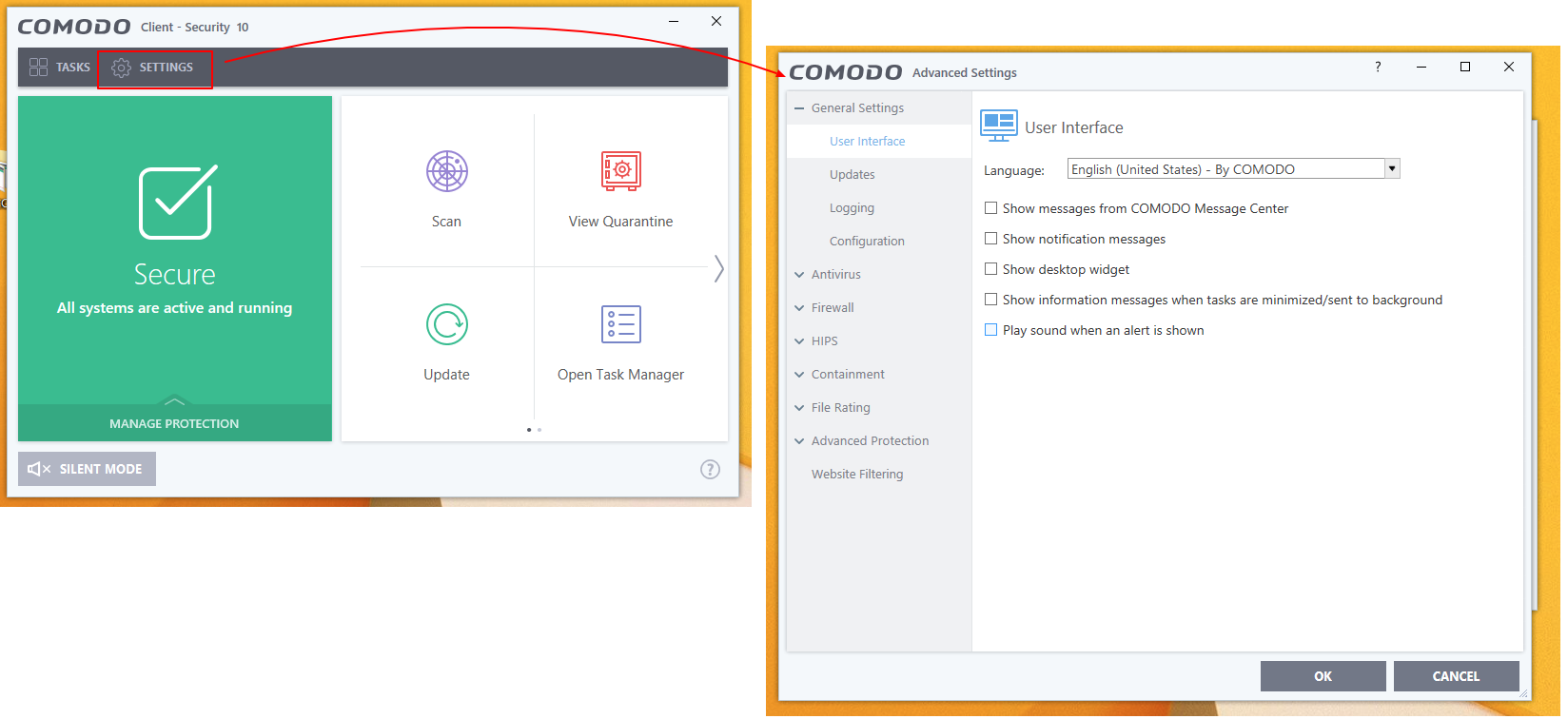Enable Play sound when an alert is shown
The height and width of the screenshot is (719, 1568).
pos(990,330)
